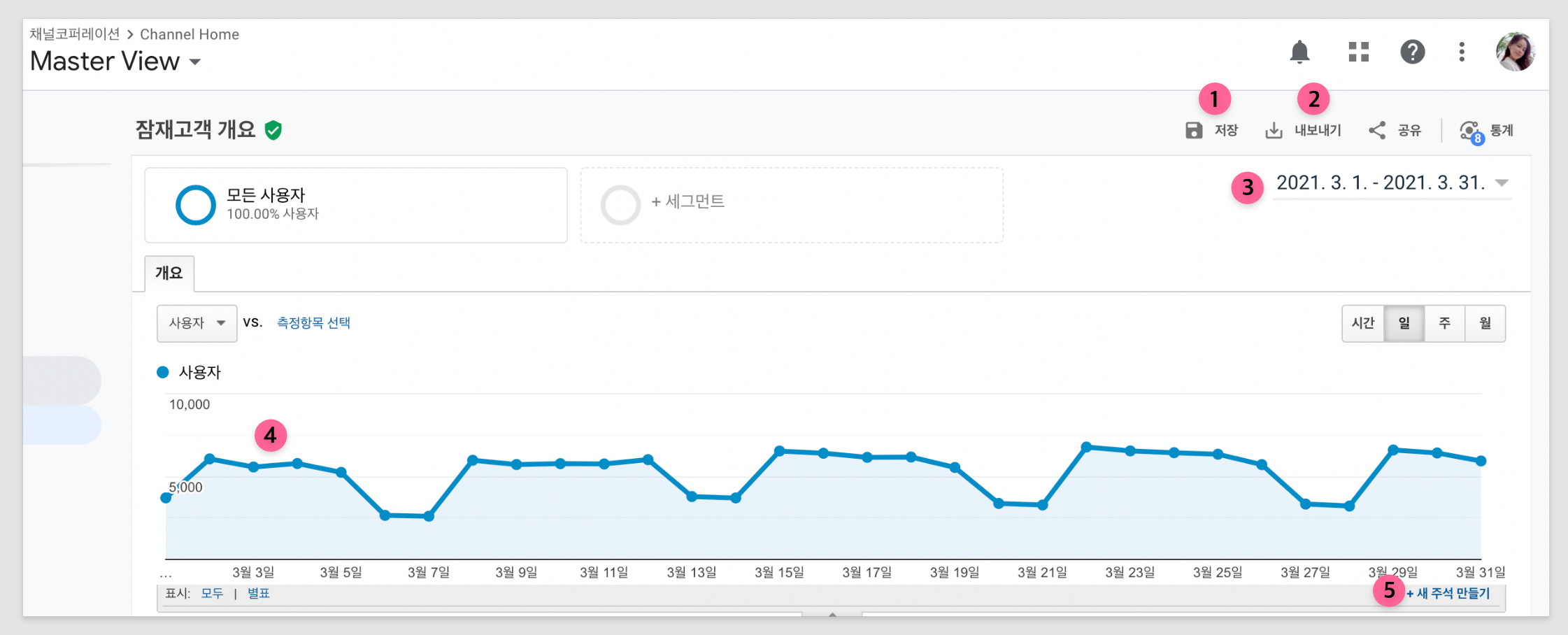Image resolution: width=1568 pixels, height=635 pixels.
Task: Click the 저장 save floppy icon
Action: click(1194, 131)
